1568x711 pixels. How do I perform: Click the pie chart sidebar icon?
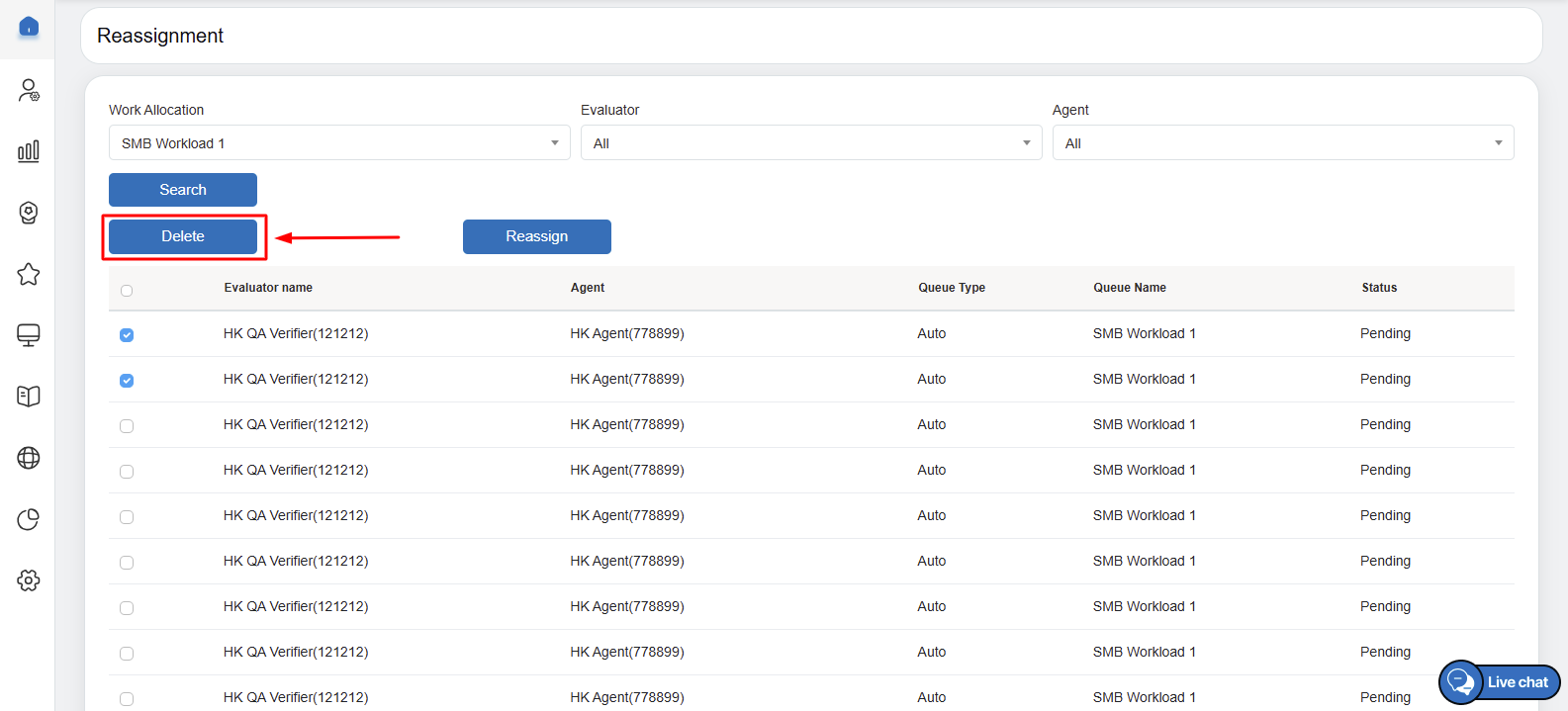(29, 519)
